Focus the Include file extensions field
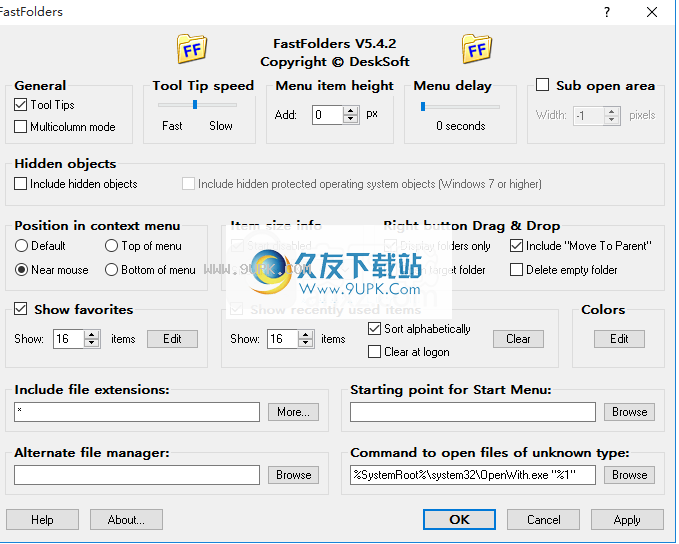Image resolution: width=679 pixels, height=544 pixels. 137,411
